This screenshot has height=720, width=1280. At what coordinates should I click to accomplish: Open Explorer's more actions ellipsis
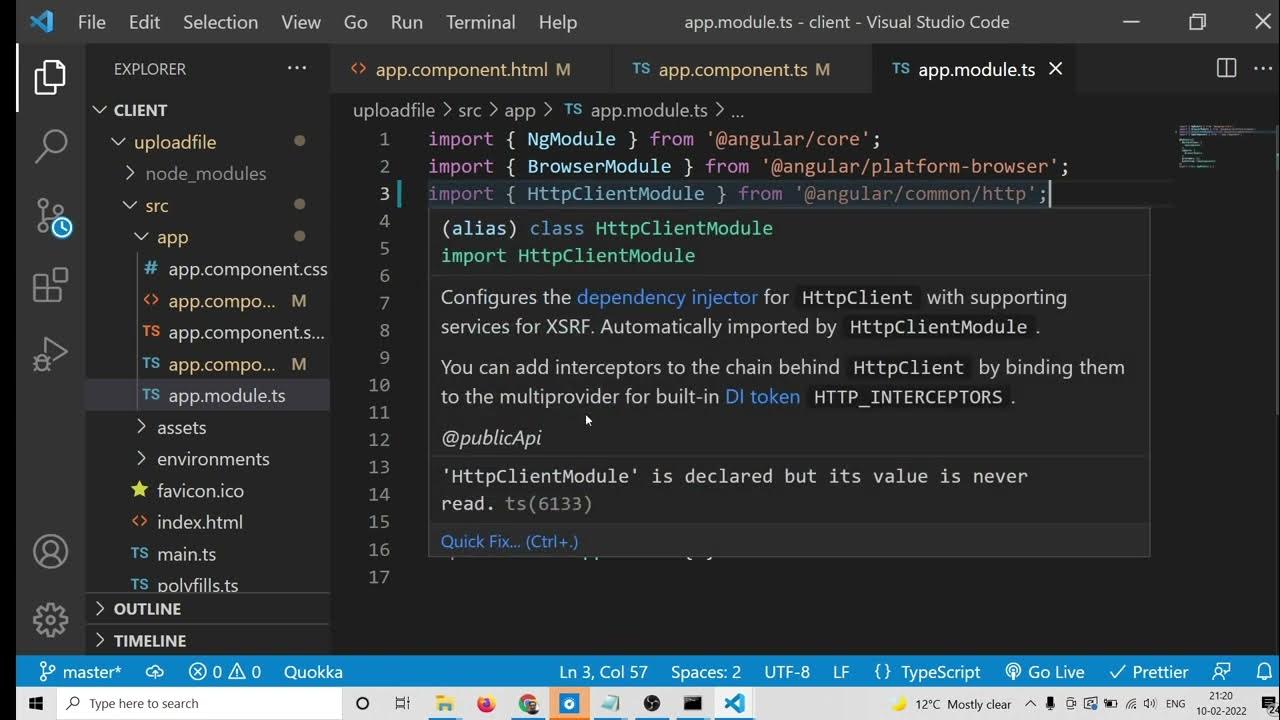tap(297, 69)
